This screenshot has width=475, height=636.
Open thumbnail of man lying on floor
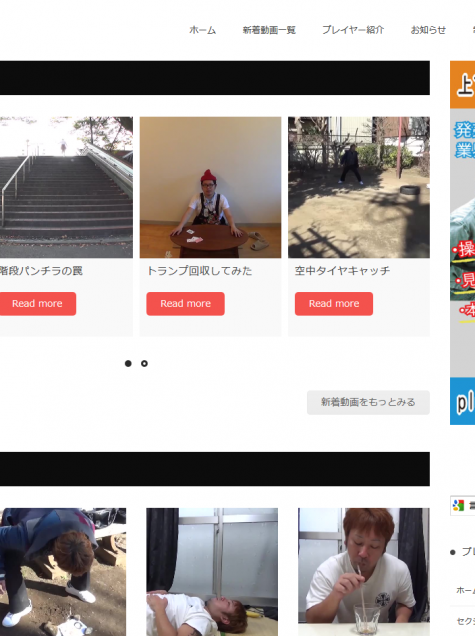[x=212, y=572]
